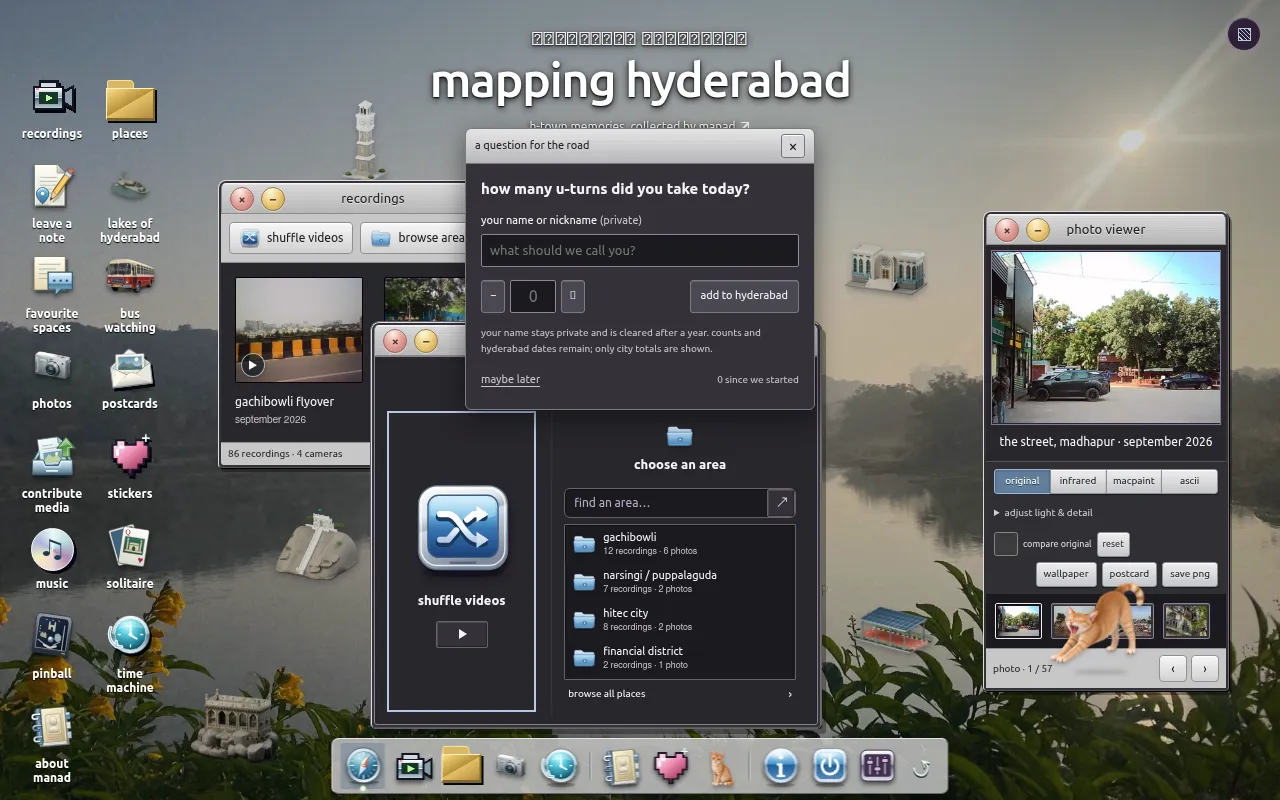Click the save png button
The width and height of the screenshot is (1280, 800).
coord(1190,574)
